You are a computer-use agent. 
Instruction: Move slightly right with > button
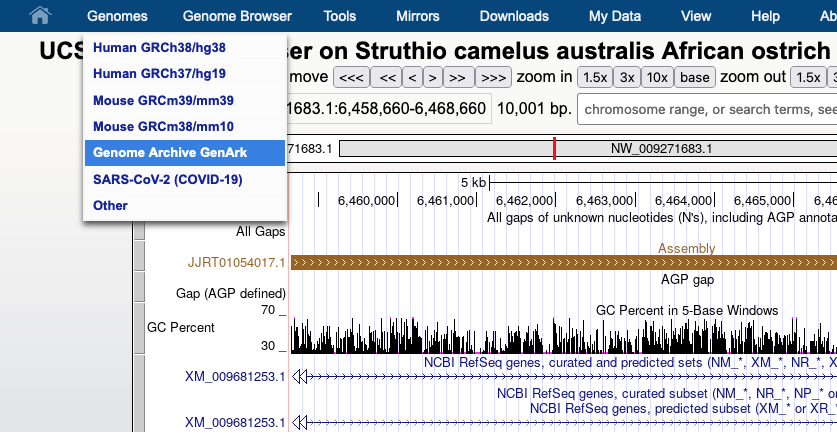432,77
